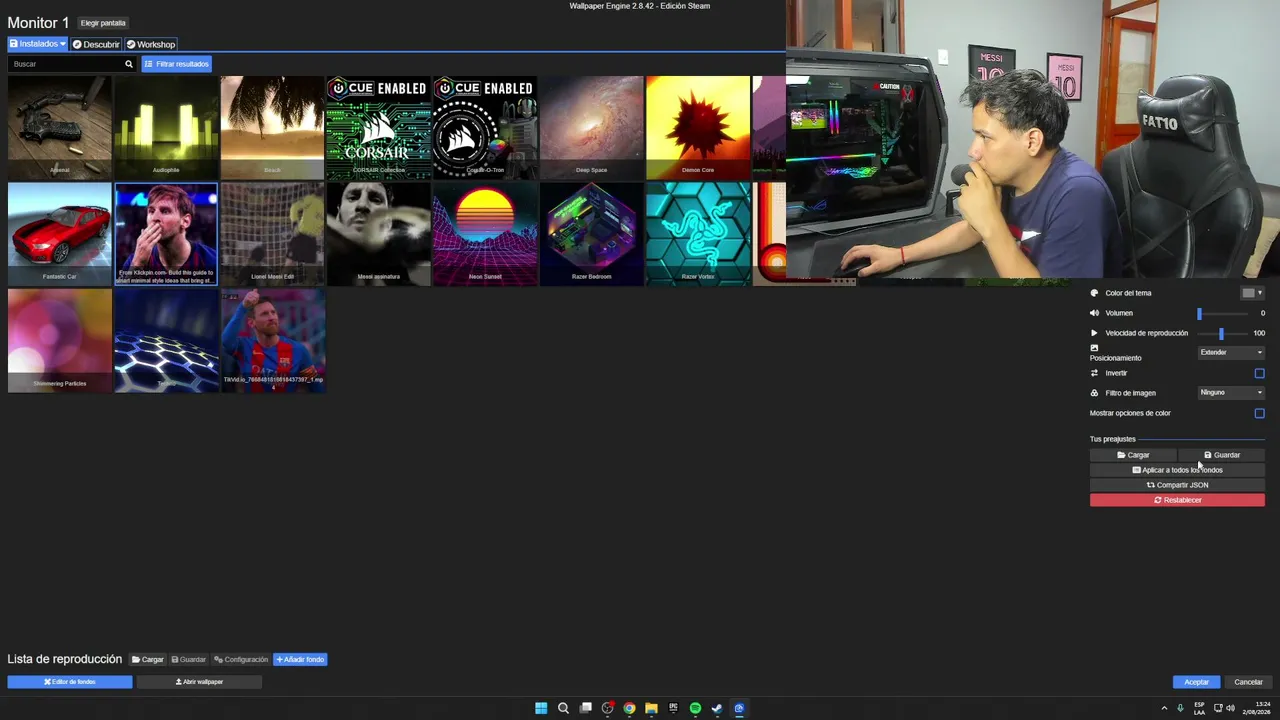
Task: Open playlist Configuración
Action: 241,660
